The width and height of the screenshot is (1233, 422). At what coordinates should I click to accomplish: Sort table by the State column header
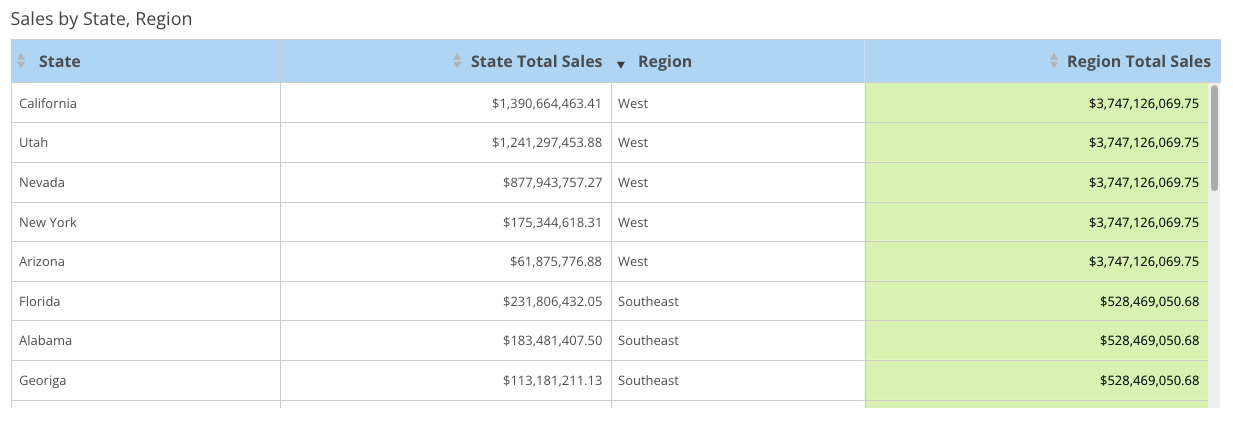point(59,62)
